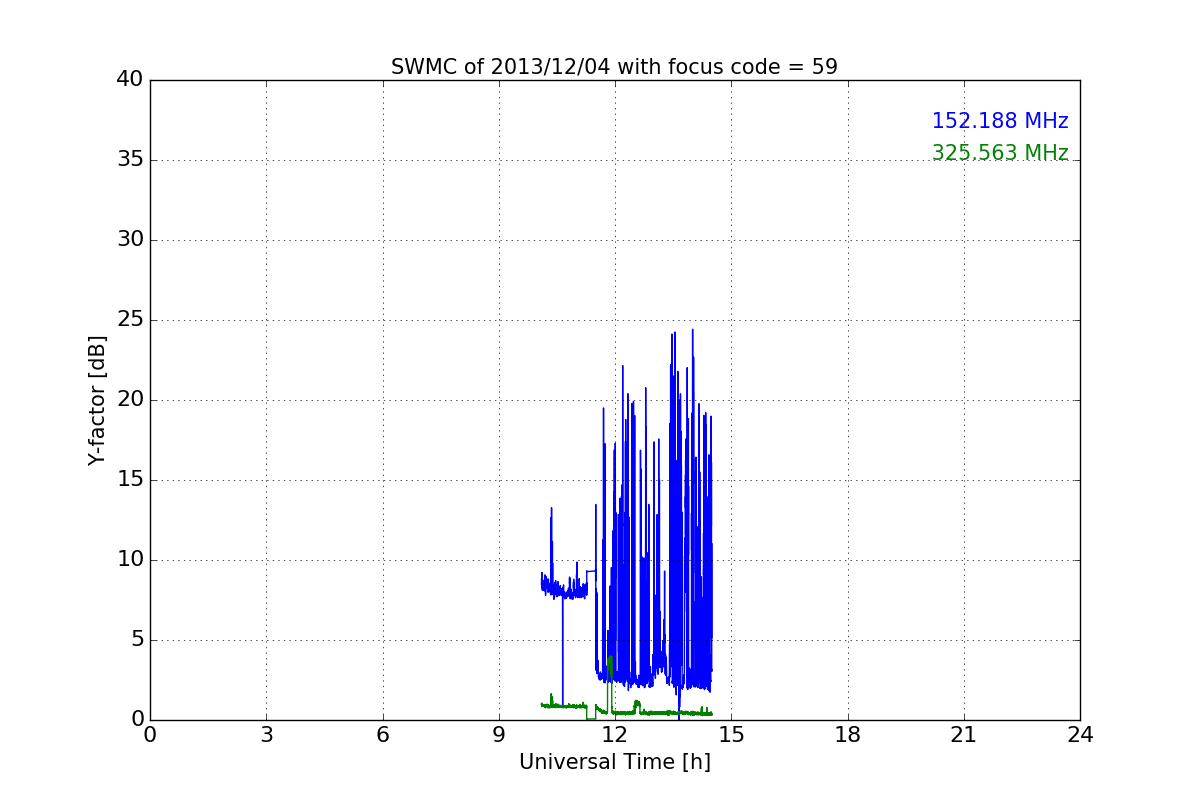The image size is (1200, 800).
Task: Click the y-axis tick label '30'
Action: click(129, 240)
